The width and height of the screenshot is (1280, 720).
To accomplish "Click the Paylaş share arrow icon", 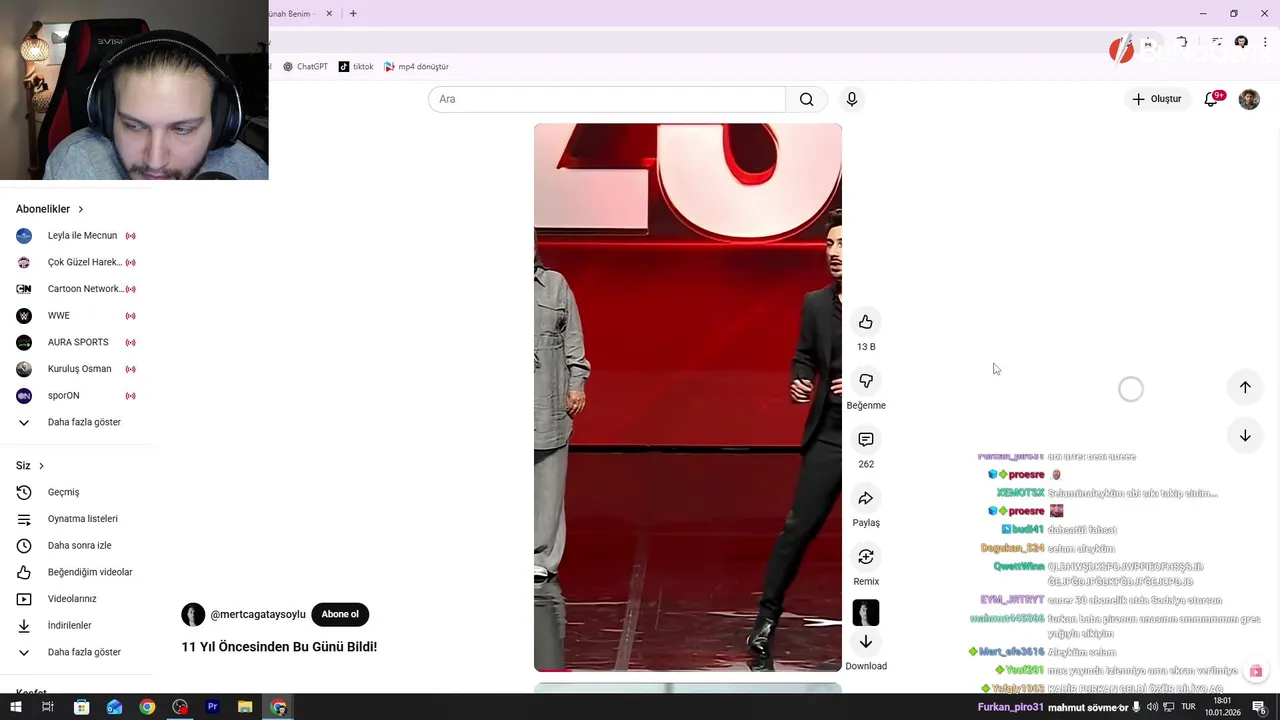I will coord(866,498).
